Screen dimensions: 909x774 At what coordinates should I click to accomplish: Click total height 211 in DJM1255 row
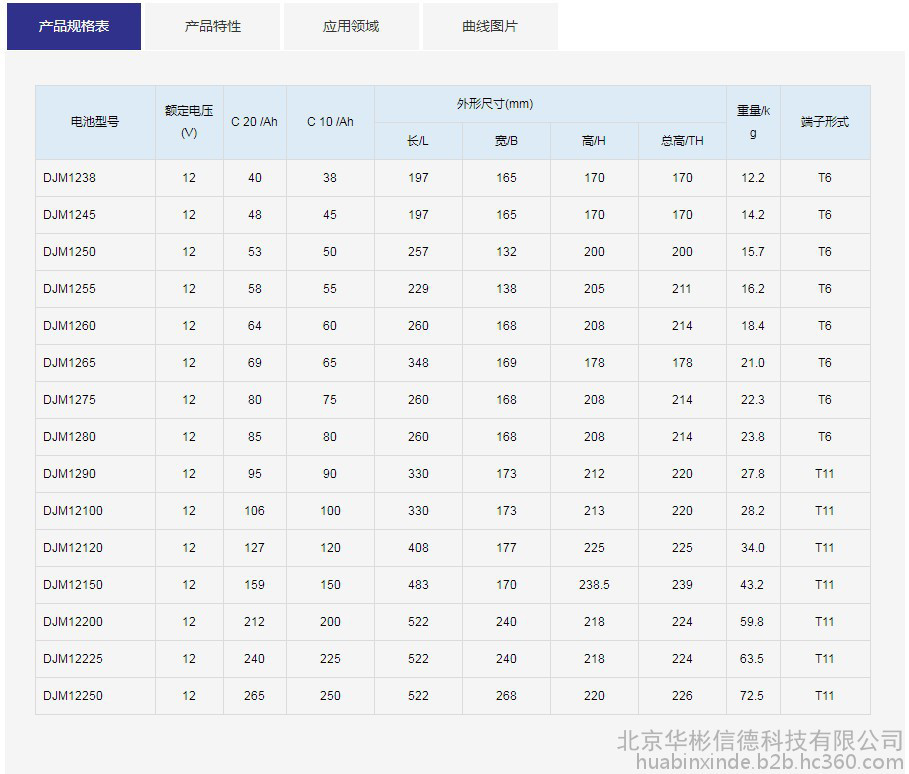(682, 289)
